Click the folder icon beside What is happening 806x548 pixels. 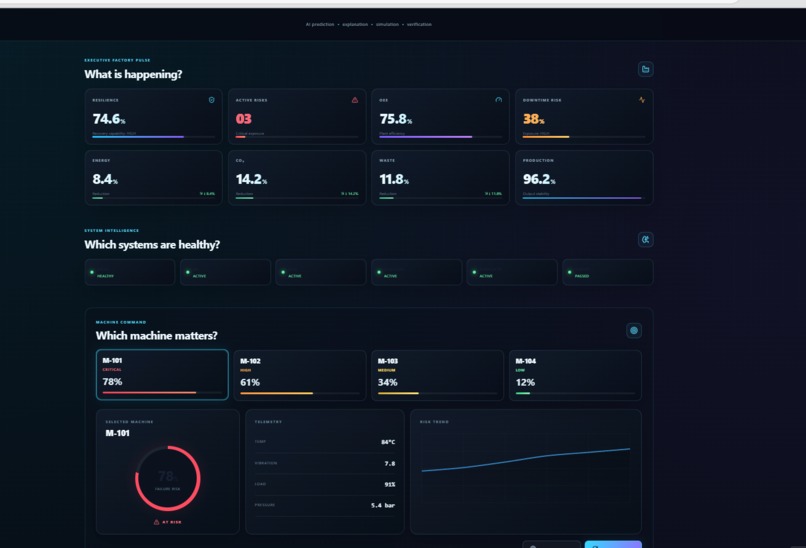click(x=646, y=69)
